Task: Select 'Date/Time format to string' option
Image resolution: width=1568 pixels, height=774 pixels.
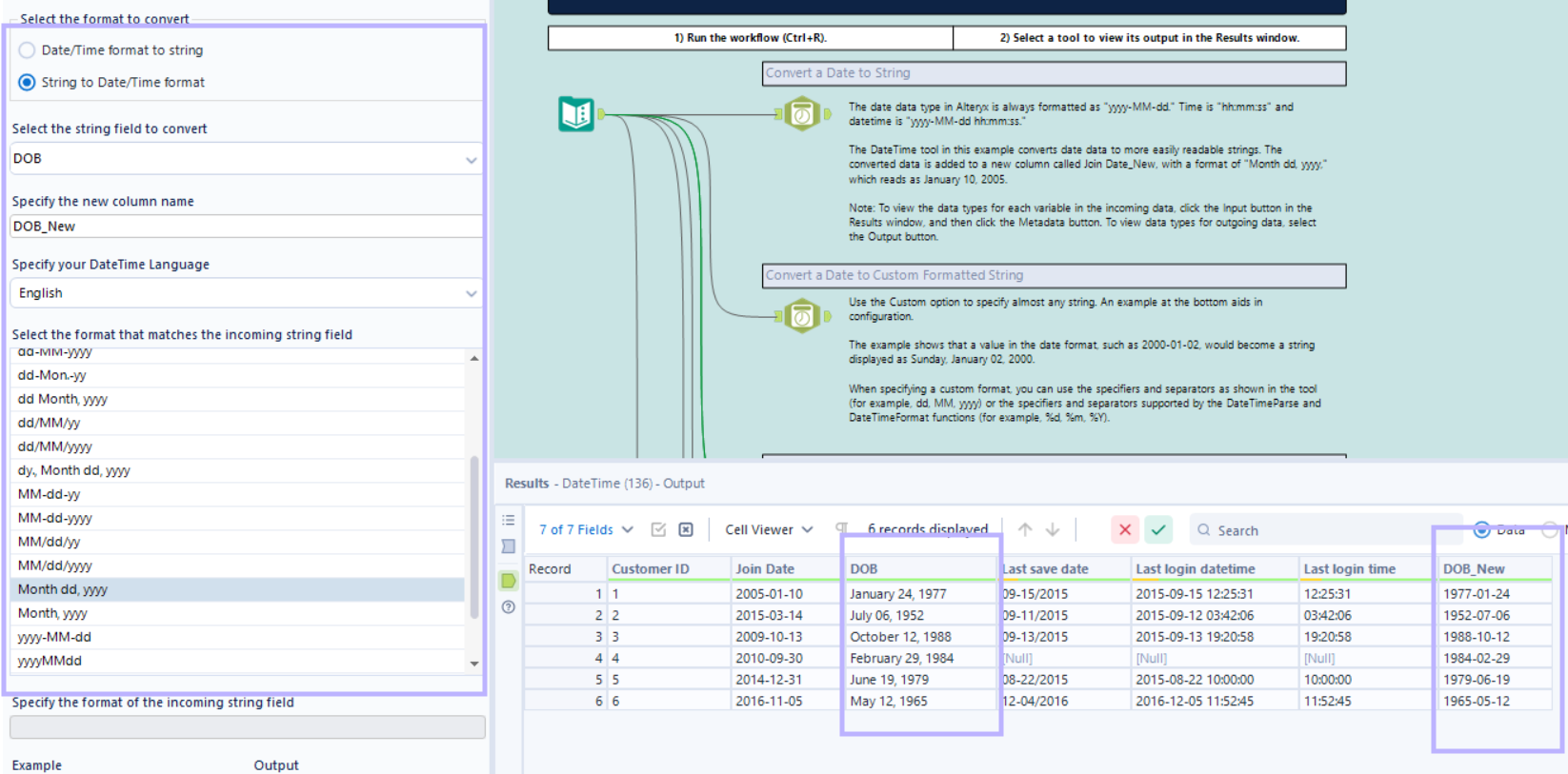Action: 28,50
